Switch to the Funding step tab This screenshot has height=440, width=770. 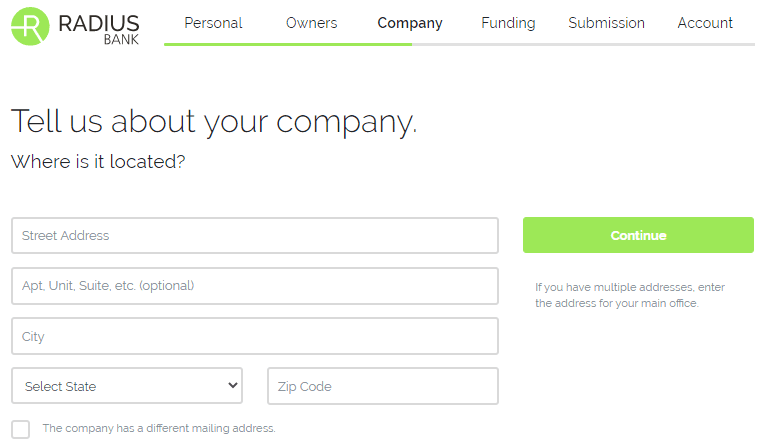click(508, 23)
